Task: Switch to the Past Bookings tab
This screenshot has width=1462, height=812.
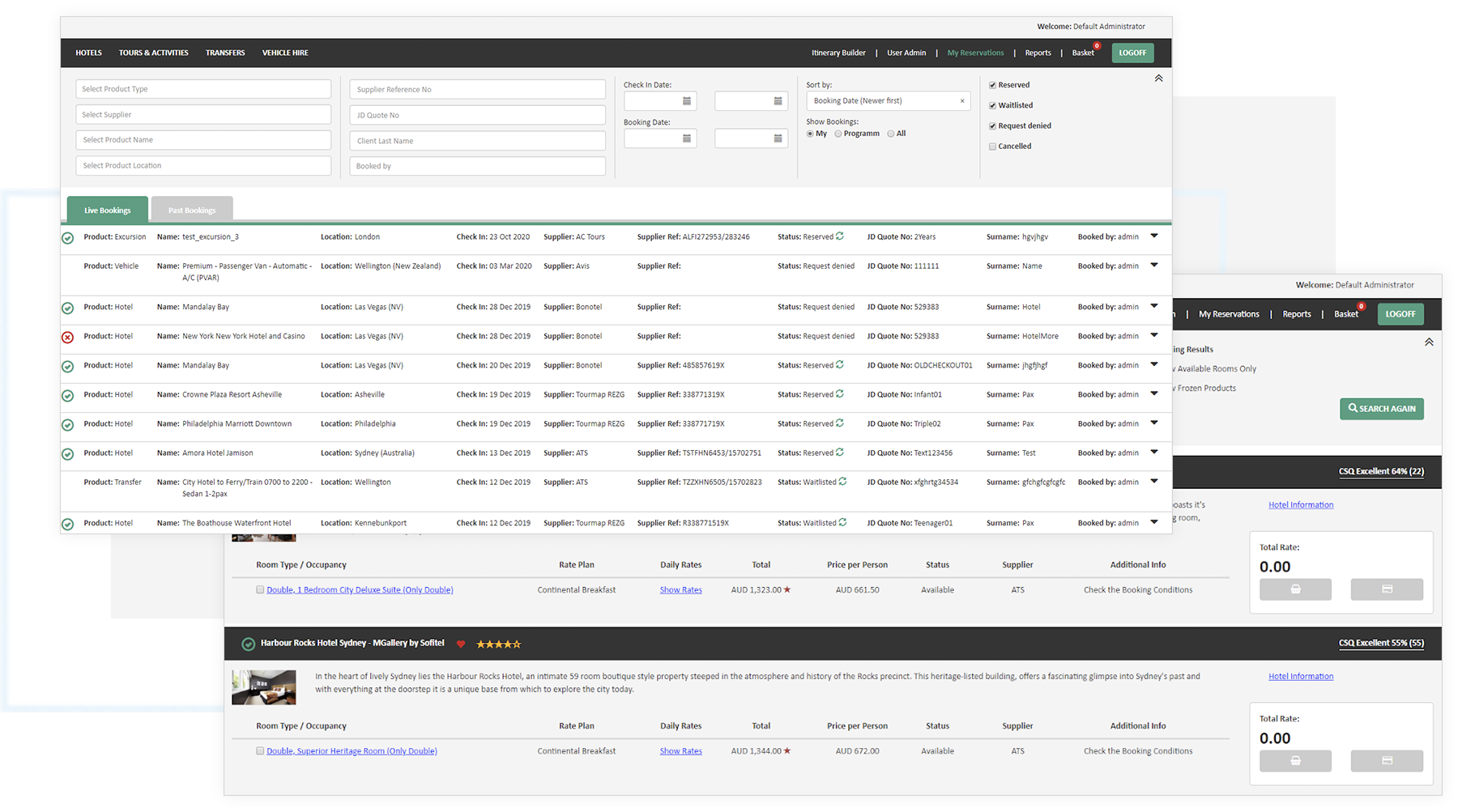Action: (x=192, y=209)
